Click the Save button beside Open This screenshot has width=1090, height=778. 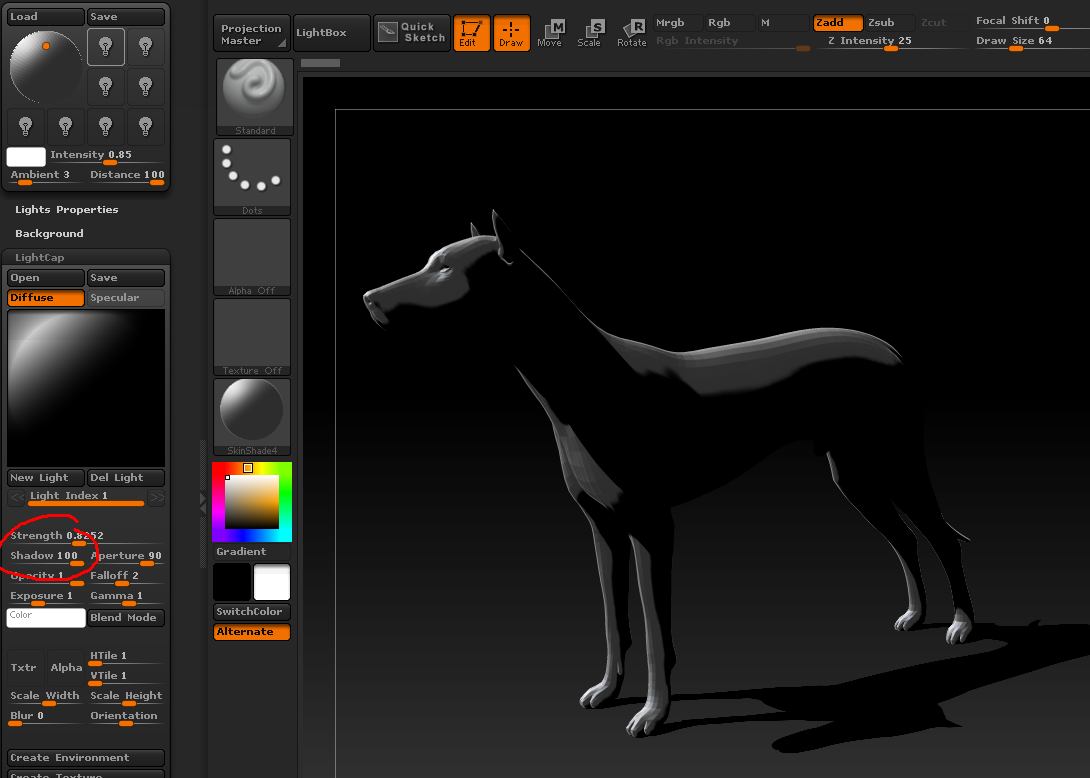(x=126, y=278)
